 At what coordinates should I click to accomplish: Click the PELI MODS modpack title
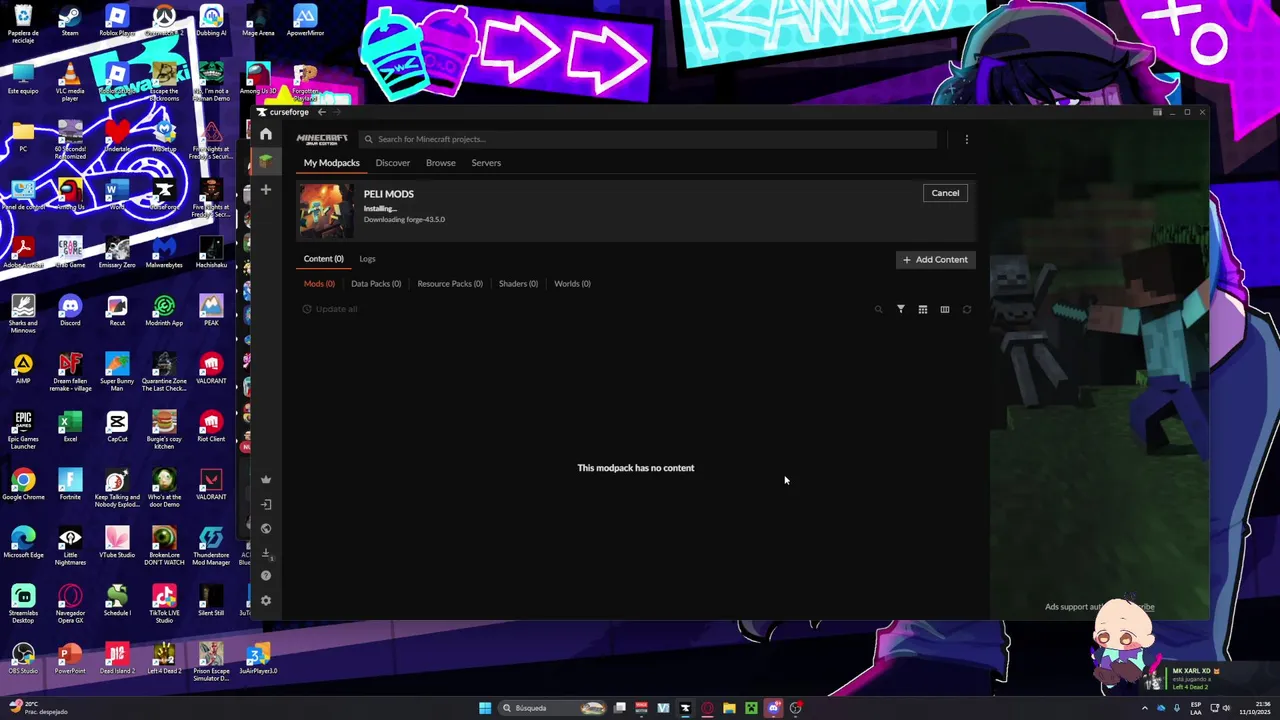click(389, 194)
